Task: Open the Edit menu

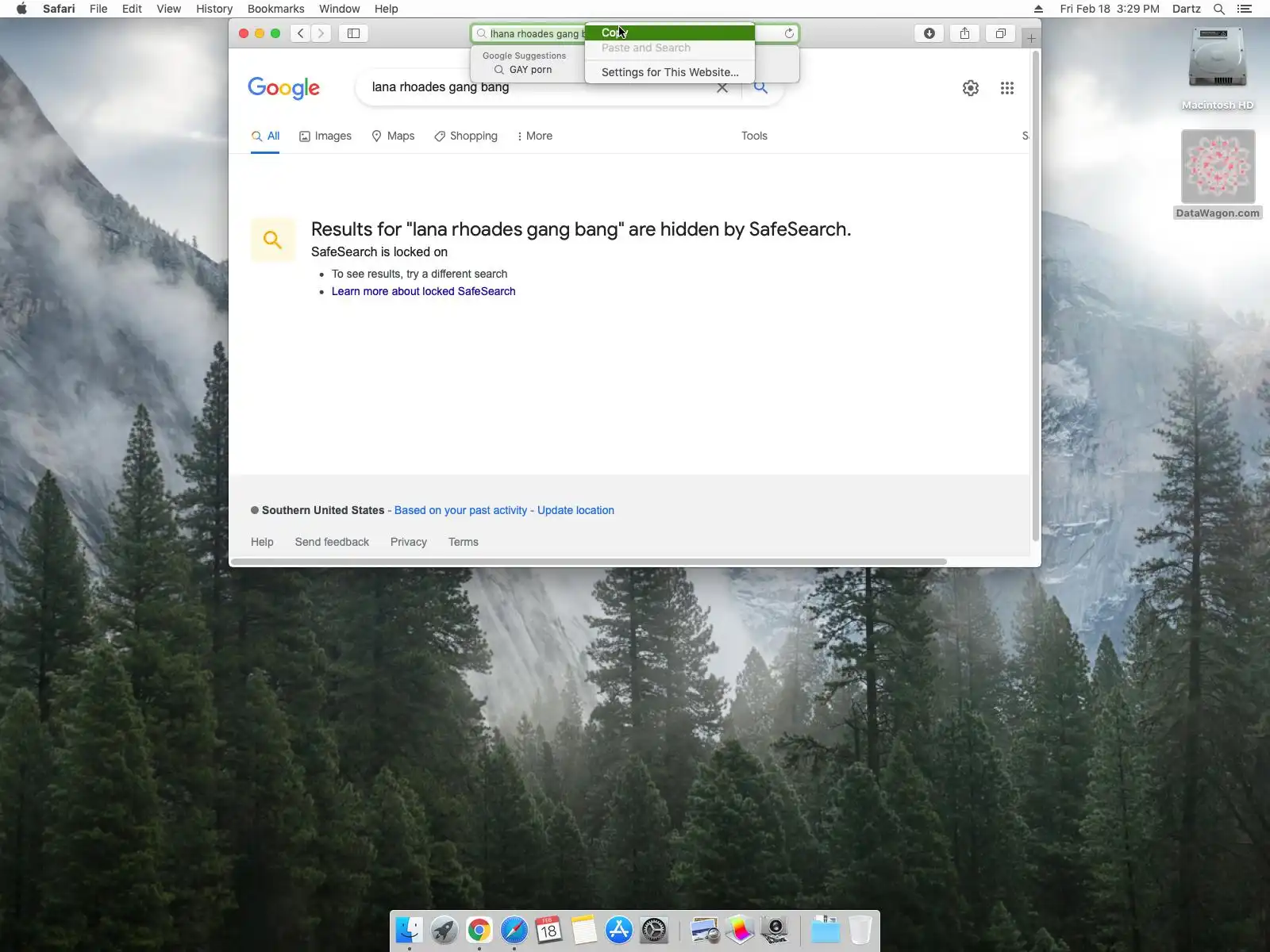Action: pos(132,9)
